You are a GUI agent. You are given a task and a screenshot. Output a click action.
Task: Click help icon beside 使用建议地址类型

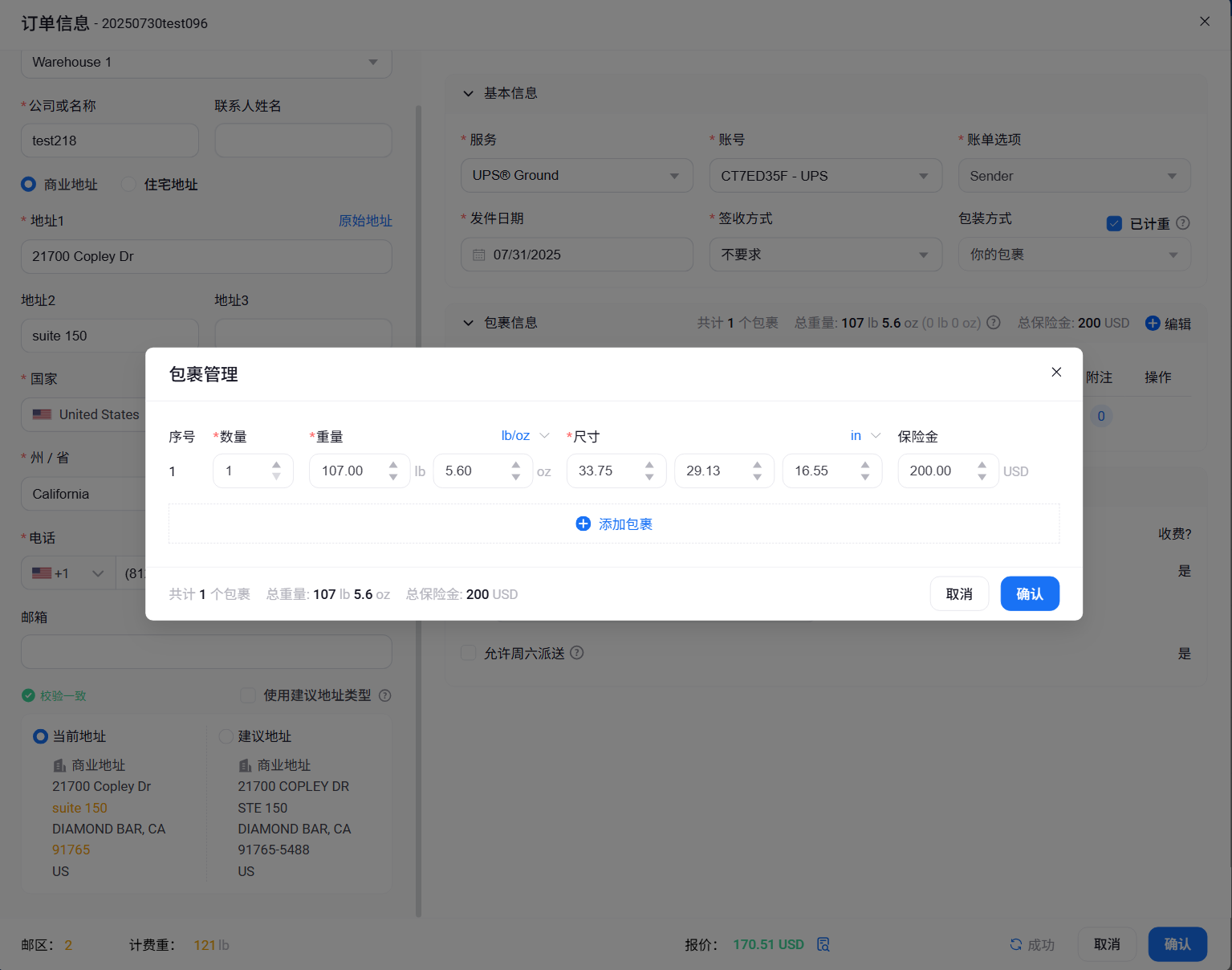(x=385, y=695)
